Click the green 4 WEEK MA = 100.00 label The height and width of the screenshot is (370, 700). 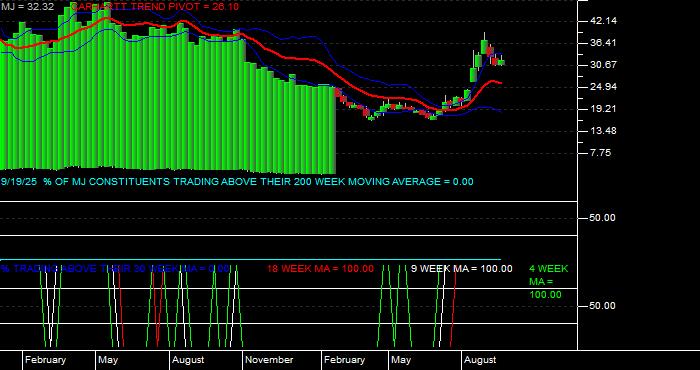[549, 282]
